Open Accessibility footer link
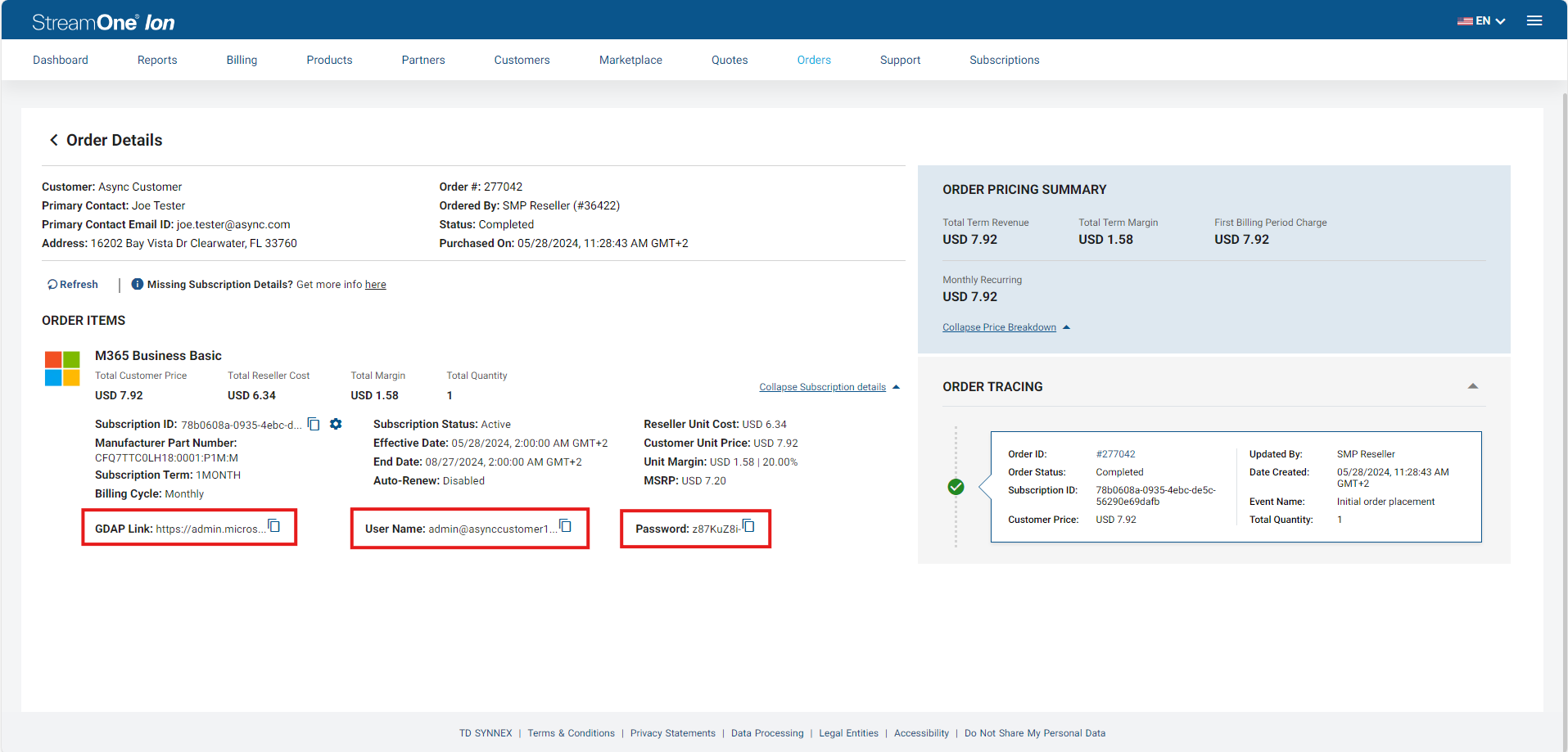The height and width of the screenshot is (752, 1568). 921,733
